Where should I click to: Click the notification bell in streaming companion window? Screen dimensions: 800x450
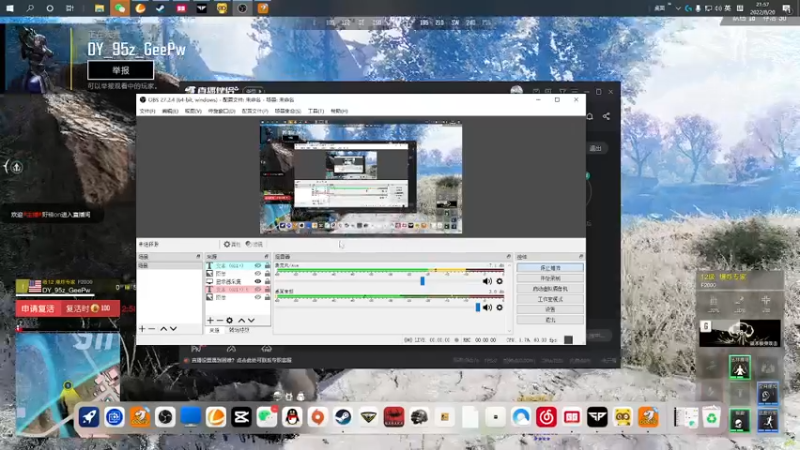pos(590,116)
